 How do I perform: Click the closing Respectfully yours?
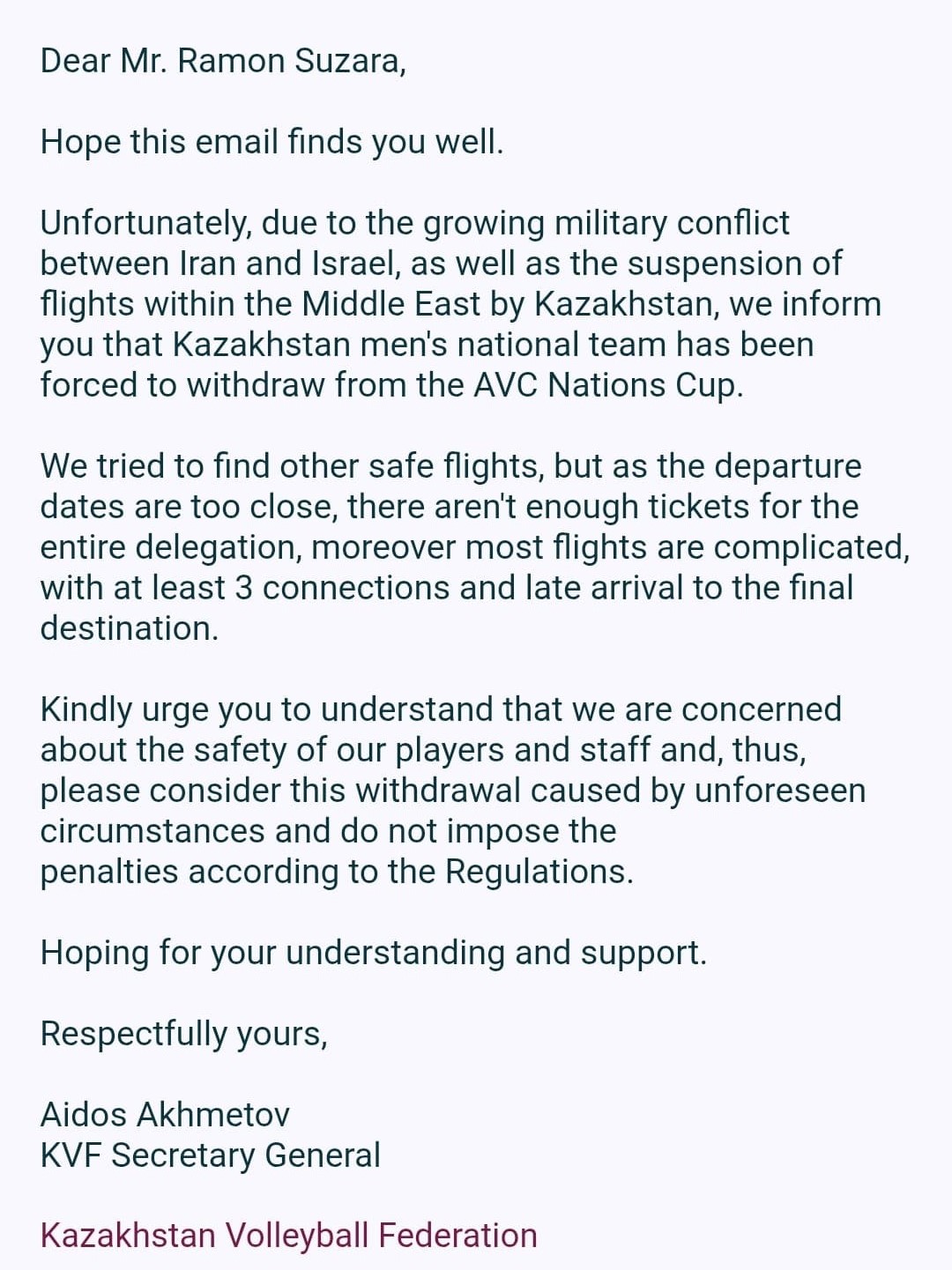184,1033
